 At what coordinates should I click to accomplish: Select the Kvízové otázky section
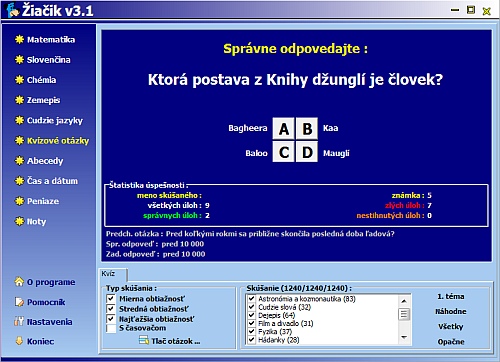[58, 141]
